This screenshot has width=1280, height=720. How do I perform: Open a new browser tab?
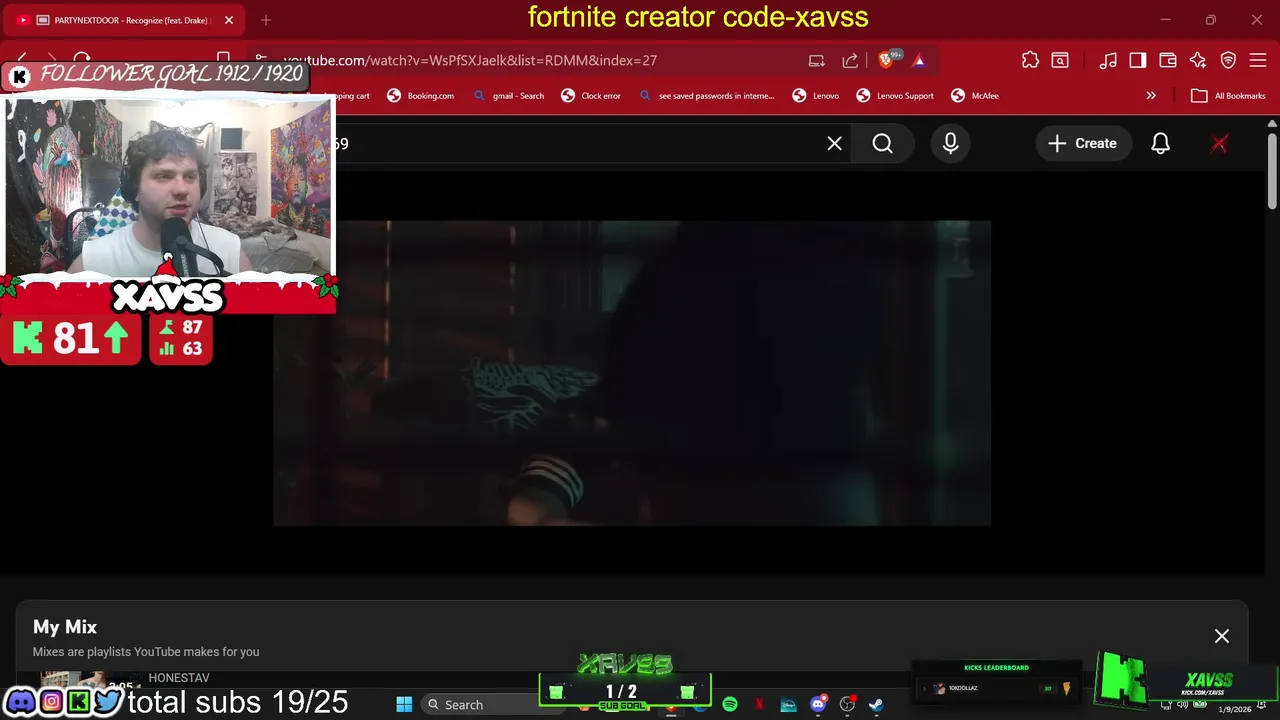(x=266, y=20)
